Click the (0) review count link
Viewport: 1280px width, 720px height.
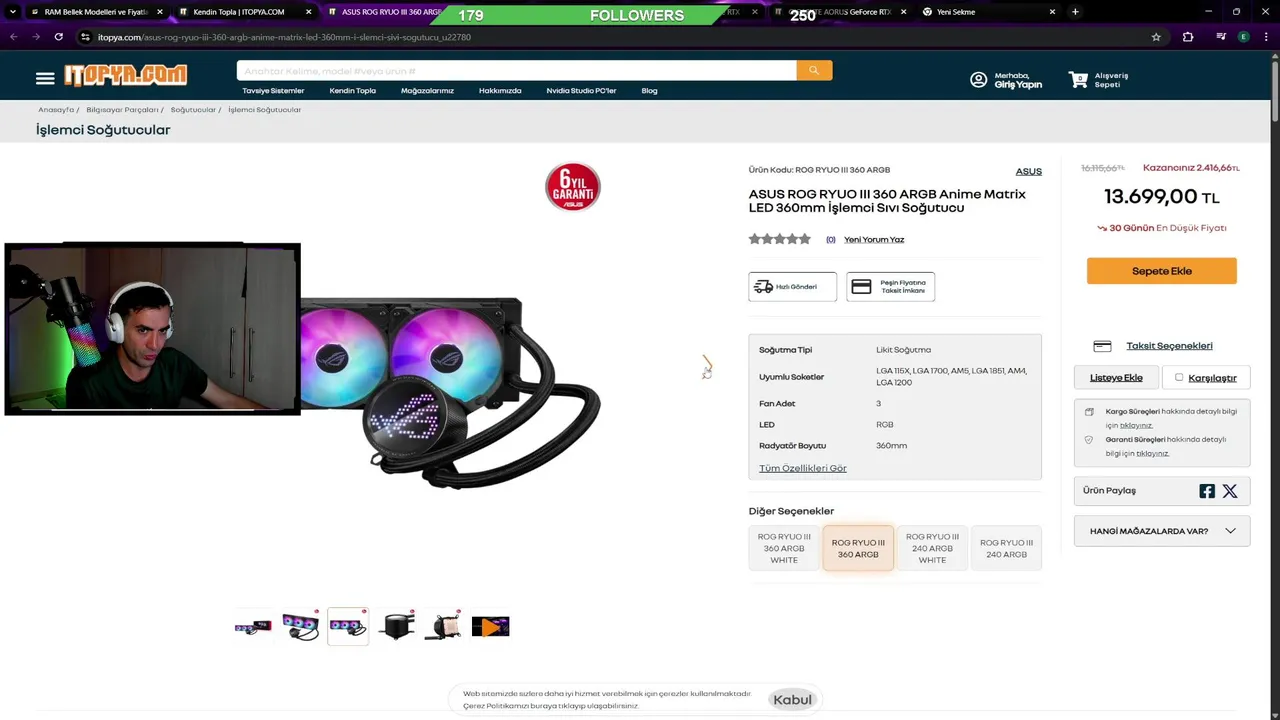pos(831,240)
